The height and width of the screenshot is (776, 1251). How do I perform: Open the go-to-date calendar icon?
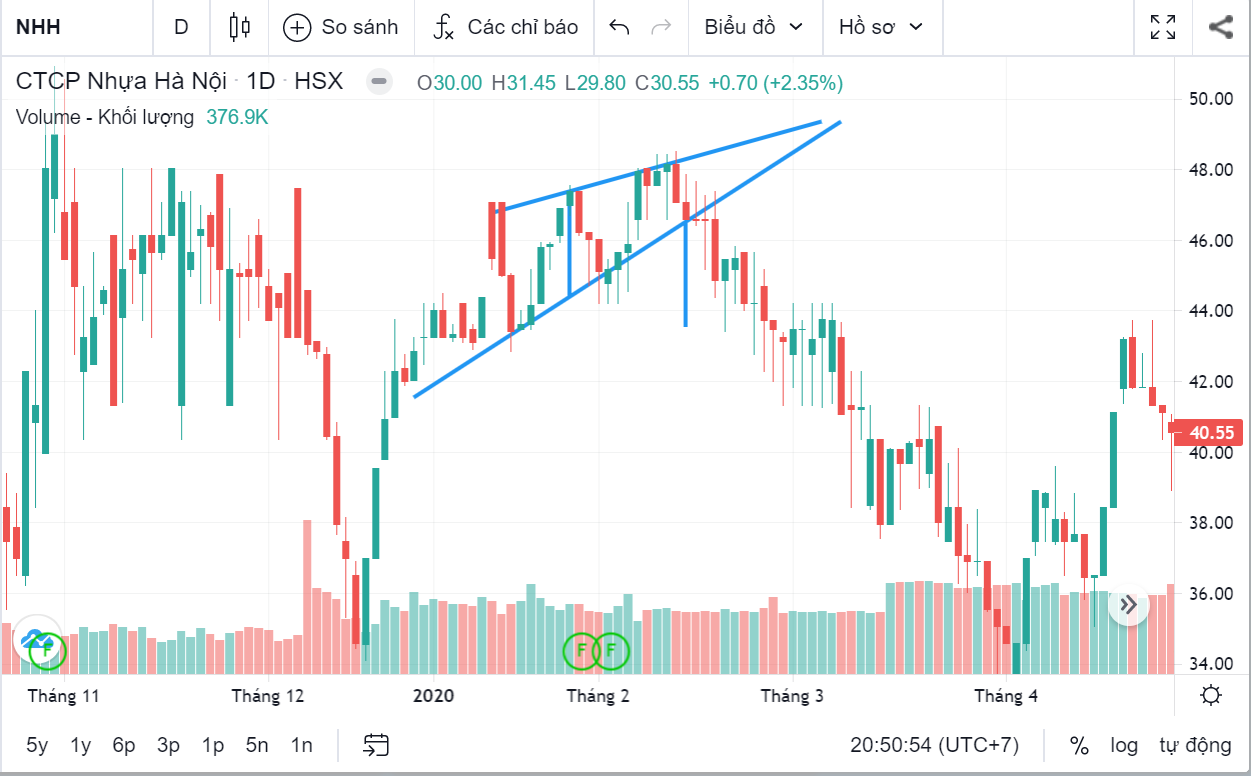[376, 745]
